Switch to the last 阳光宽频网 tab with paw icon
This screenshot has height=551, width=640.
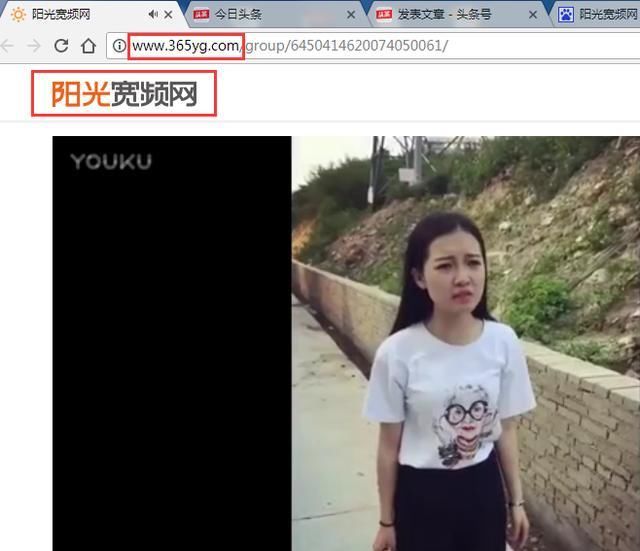tap(597, 15)
